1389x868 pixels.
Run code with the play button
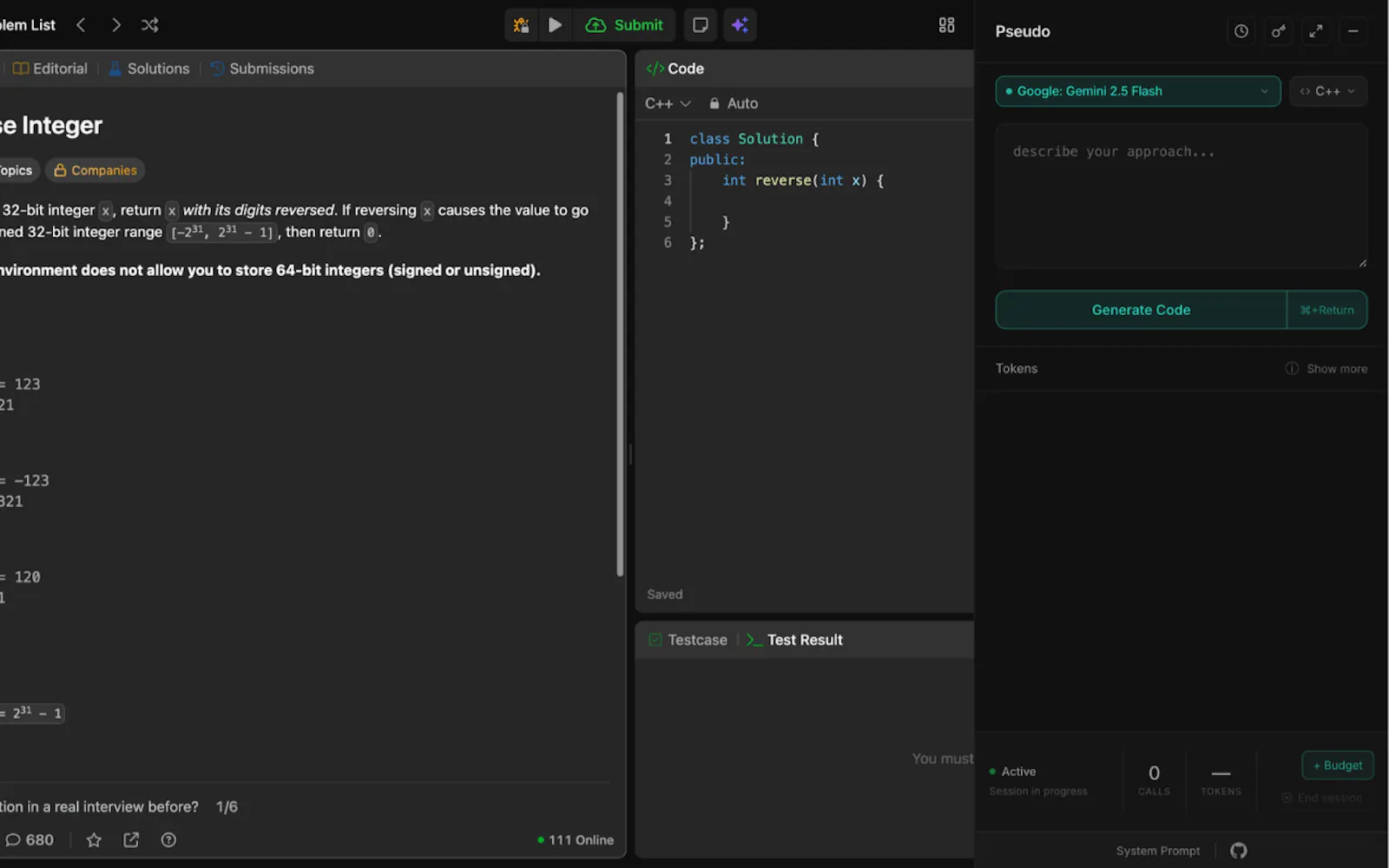(x=555, y=25)
